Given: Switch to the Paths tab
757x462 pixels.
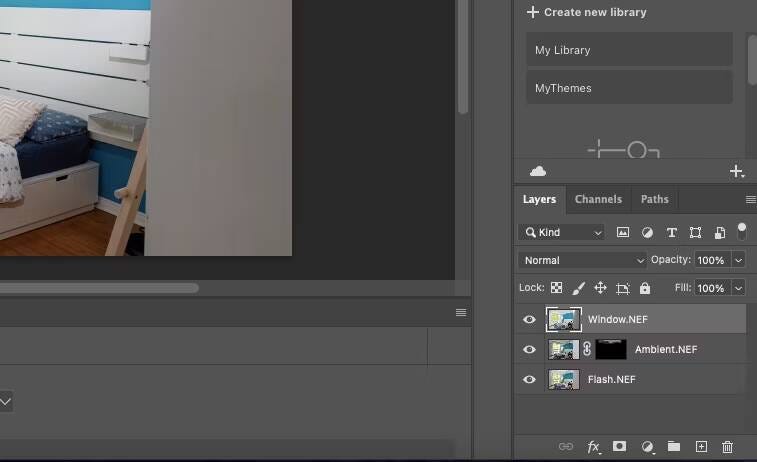Looking at the screenshot, I should click(655, 199).
